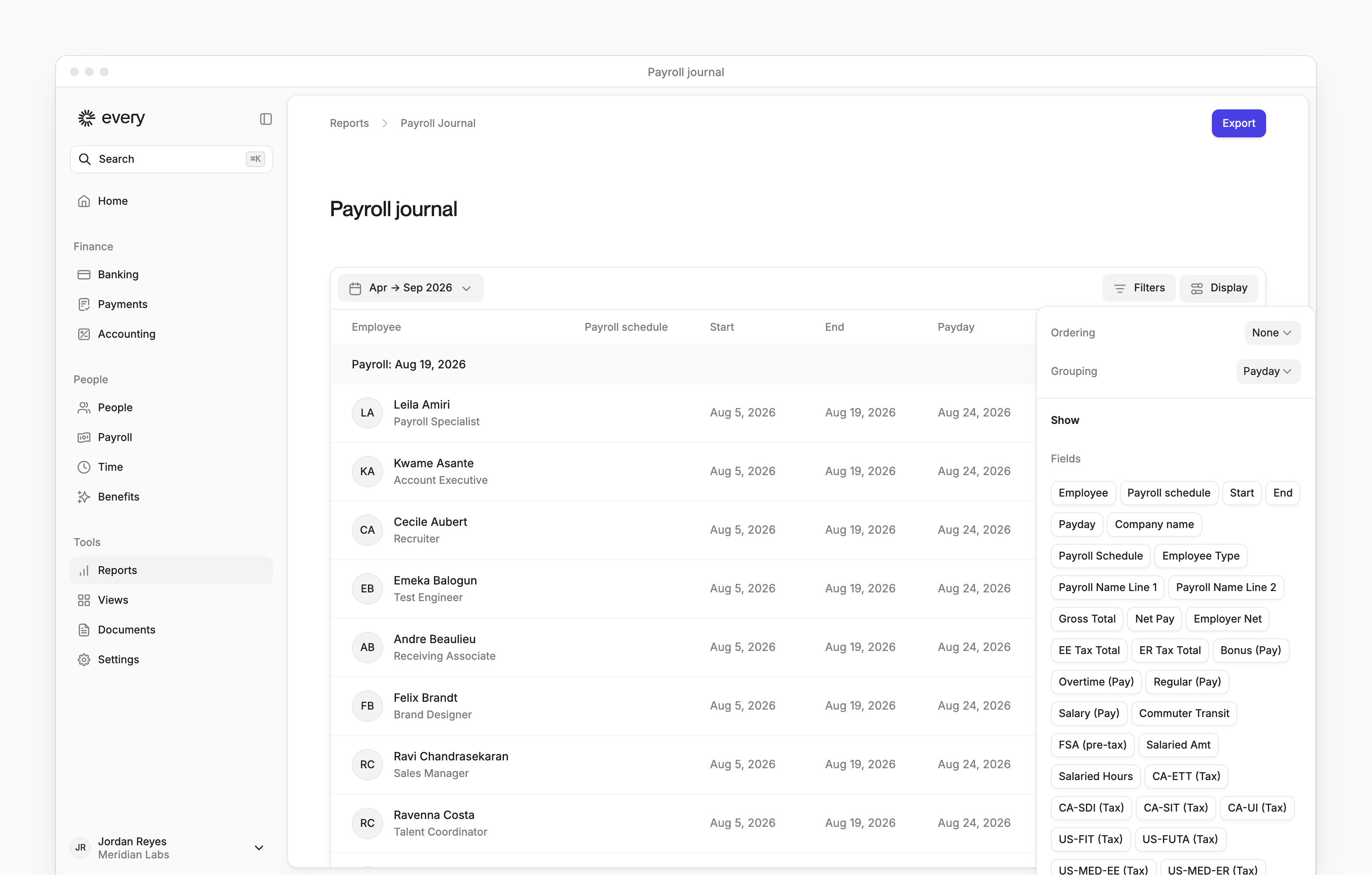
Task: Click the Search input field
Action: point(171,159)
